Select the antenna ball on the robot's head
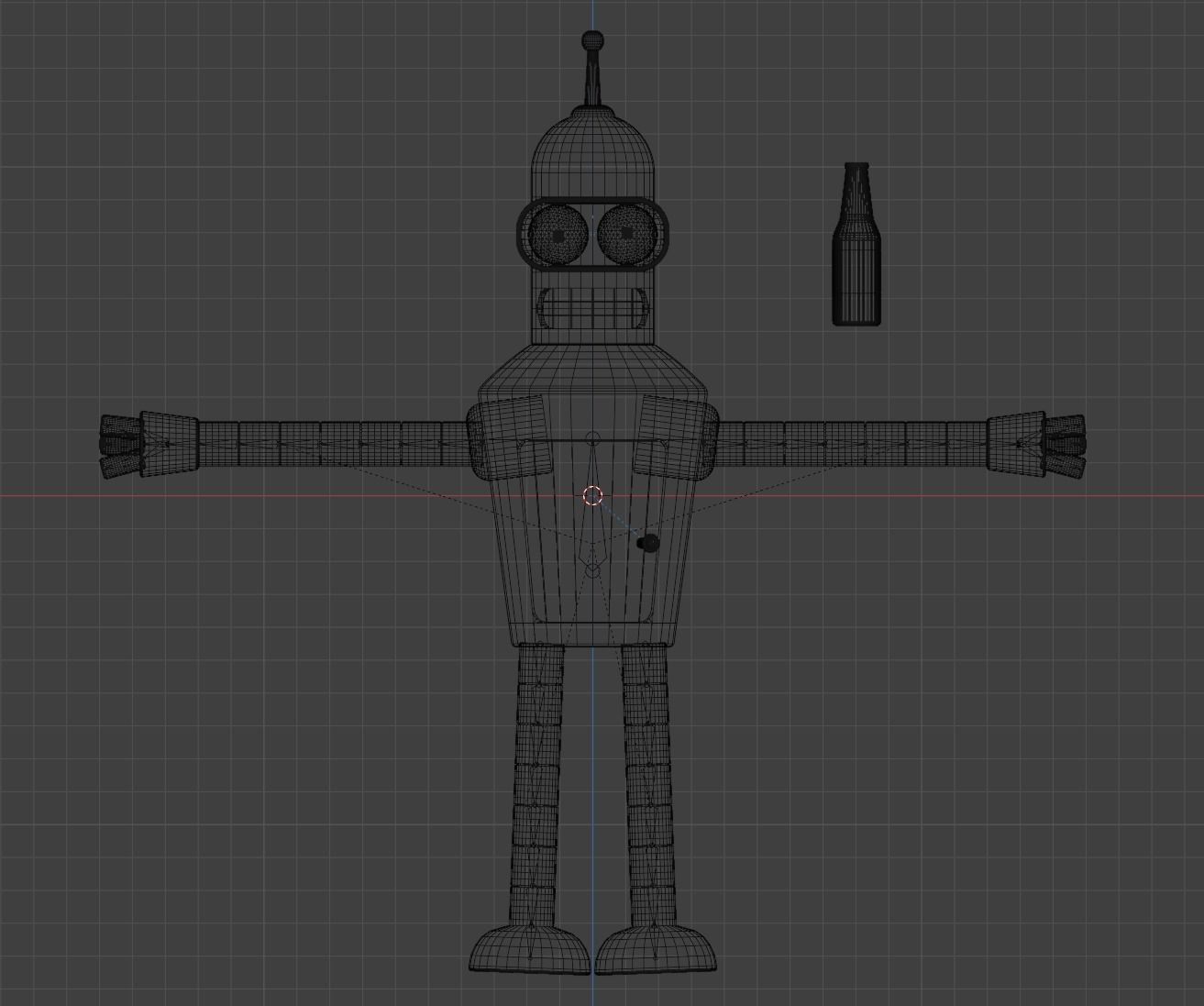 point(593,40)
